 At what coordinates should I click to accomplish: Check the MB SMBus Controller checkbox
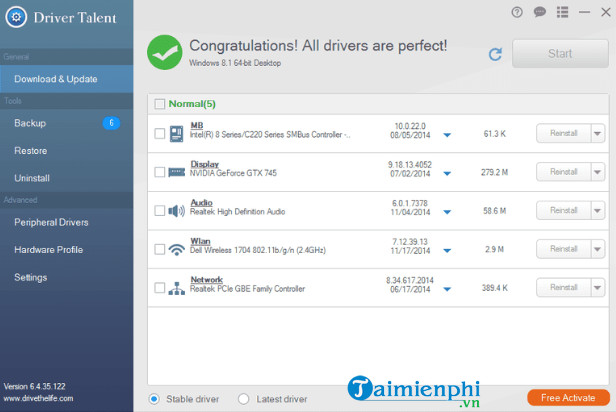tap(160, 134)
